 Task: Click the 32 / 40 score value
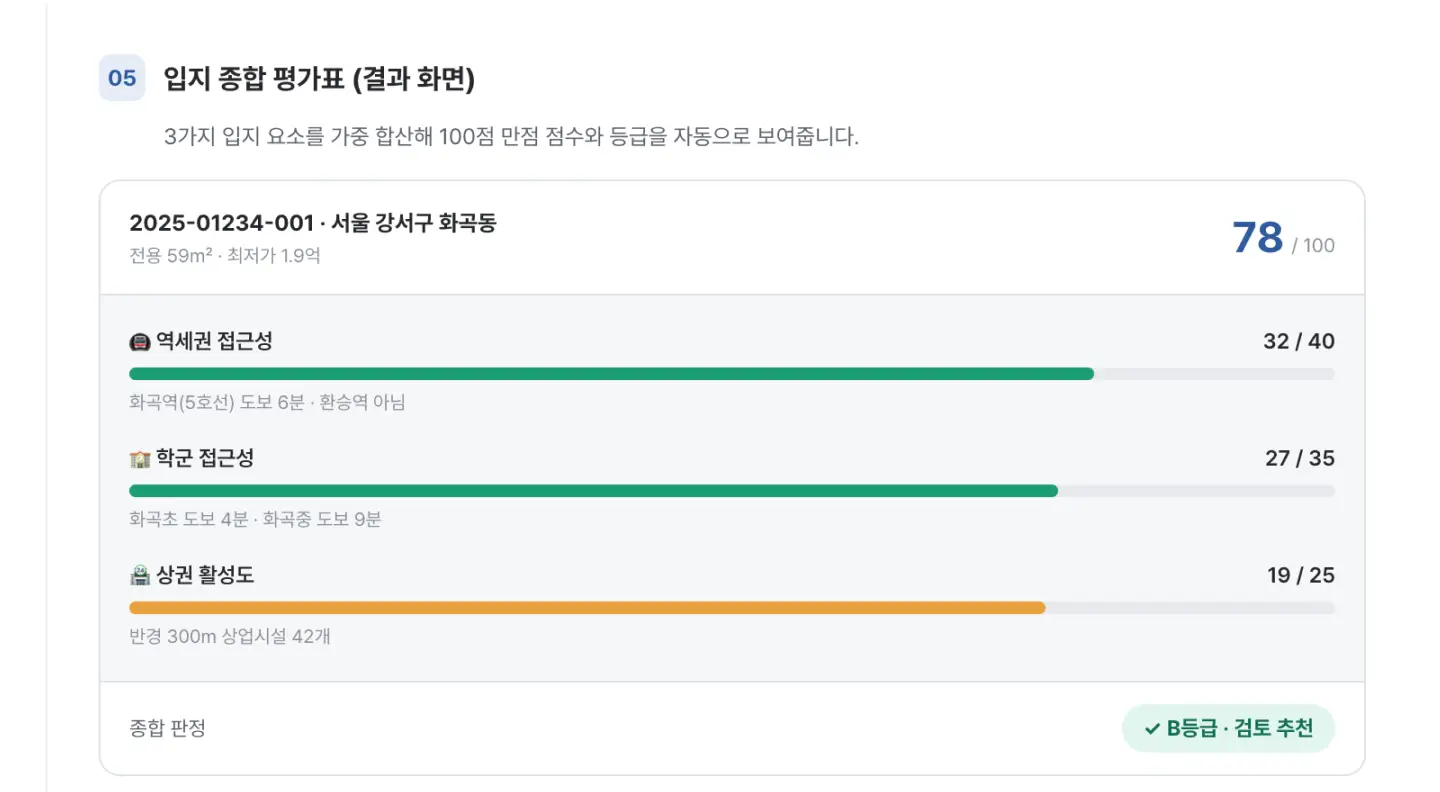[x=1299, y=342]
